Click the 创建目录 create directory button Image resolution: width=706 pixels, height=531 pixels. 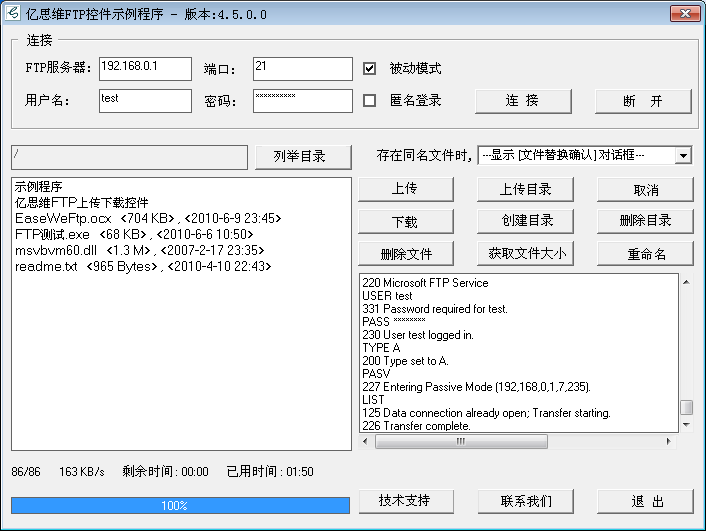525,221
